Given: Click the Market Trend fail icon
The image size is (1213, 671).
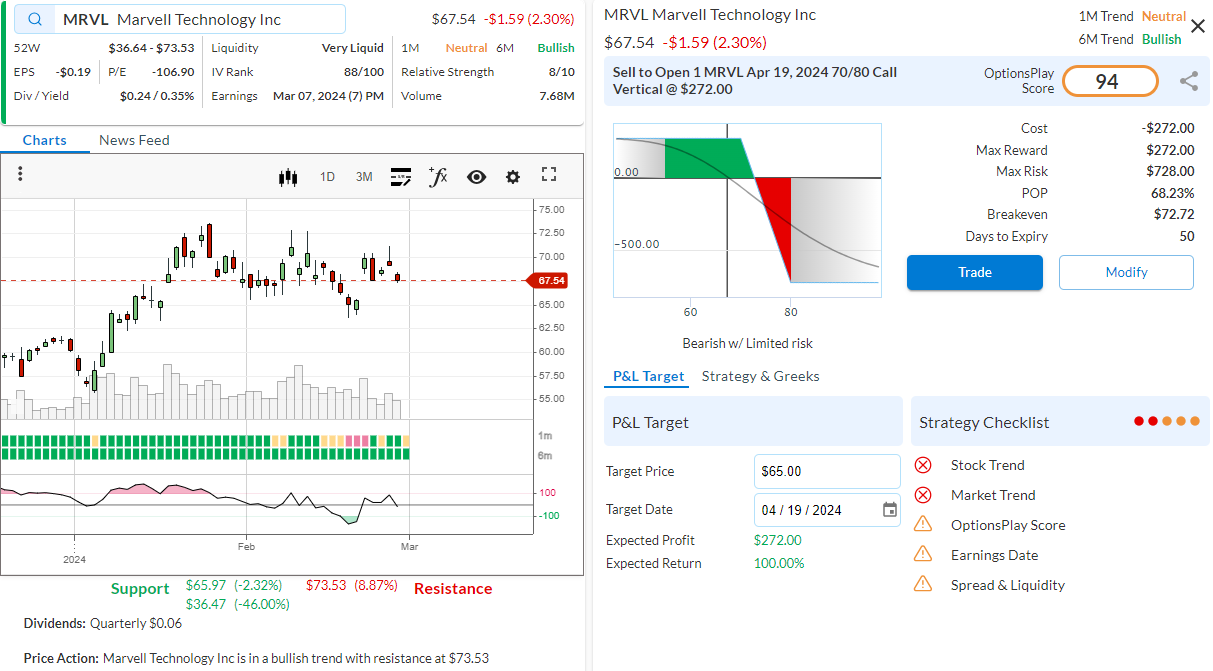Looking at the screenshot, I should point(923,495).
